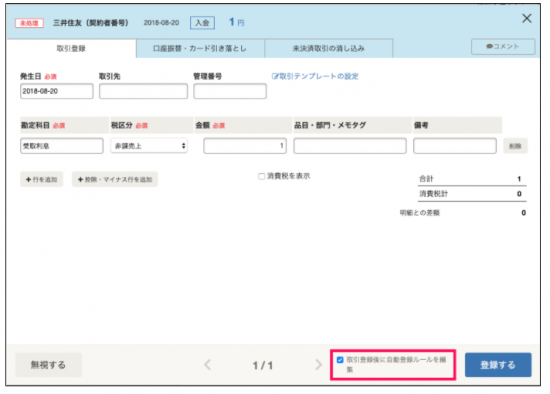
Task: Open 取引テンプレートの設定 link
Action: click(315, 76)
